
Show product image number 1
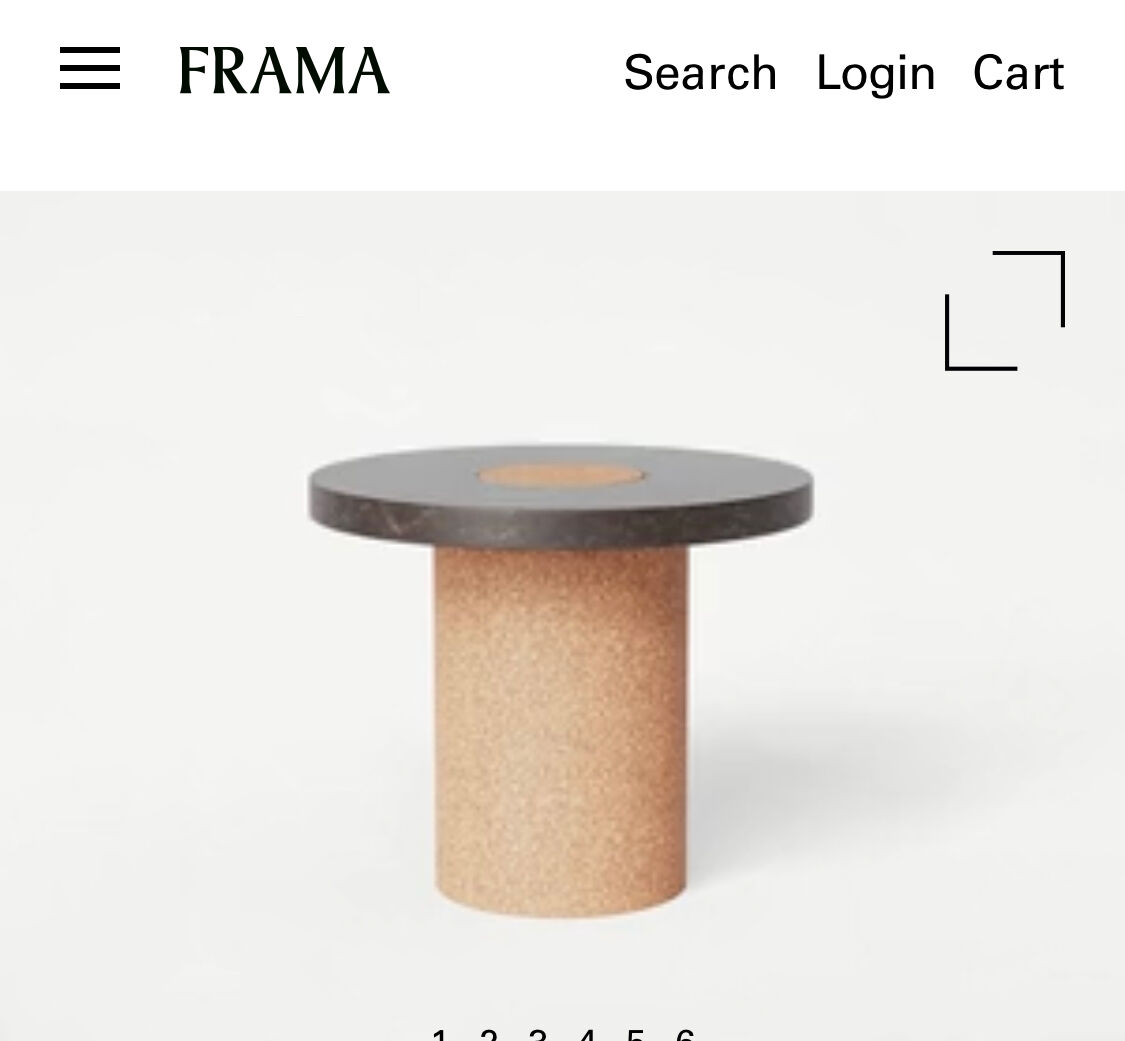coord(439,1035)
